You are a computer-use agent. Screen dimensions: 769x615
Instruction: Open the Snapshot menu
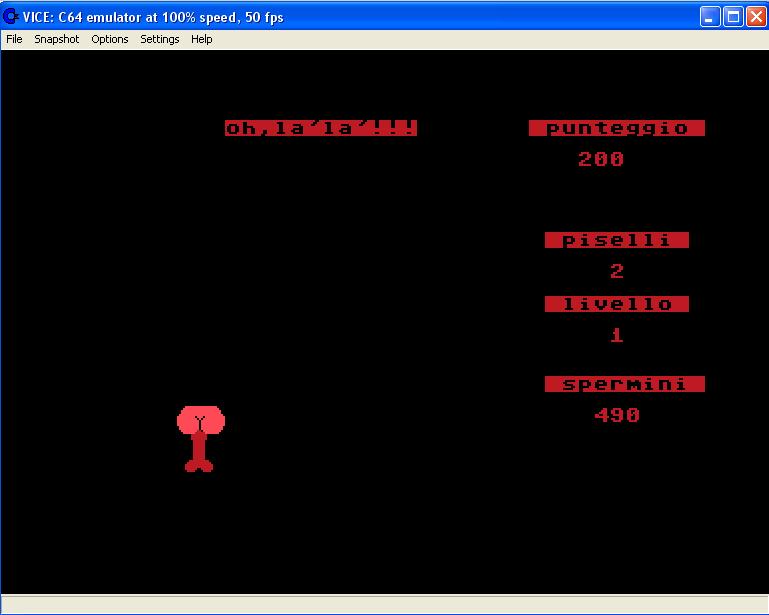coord(56,39)
